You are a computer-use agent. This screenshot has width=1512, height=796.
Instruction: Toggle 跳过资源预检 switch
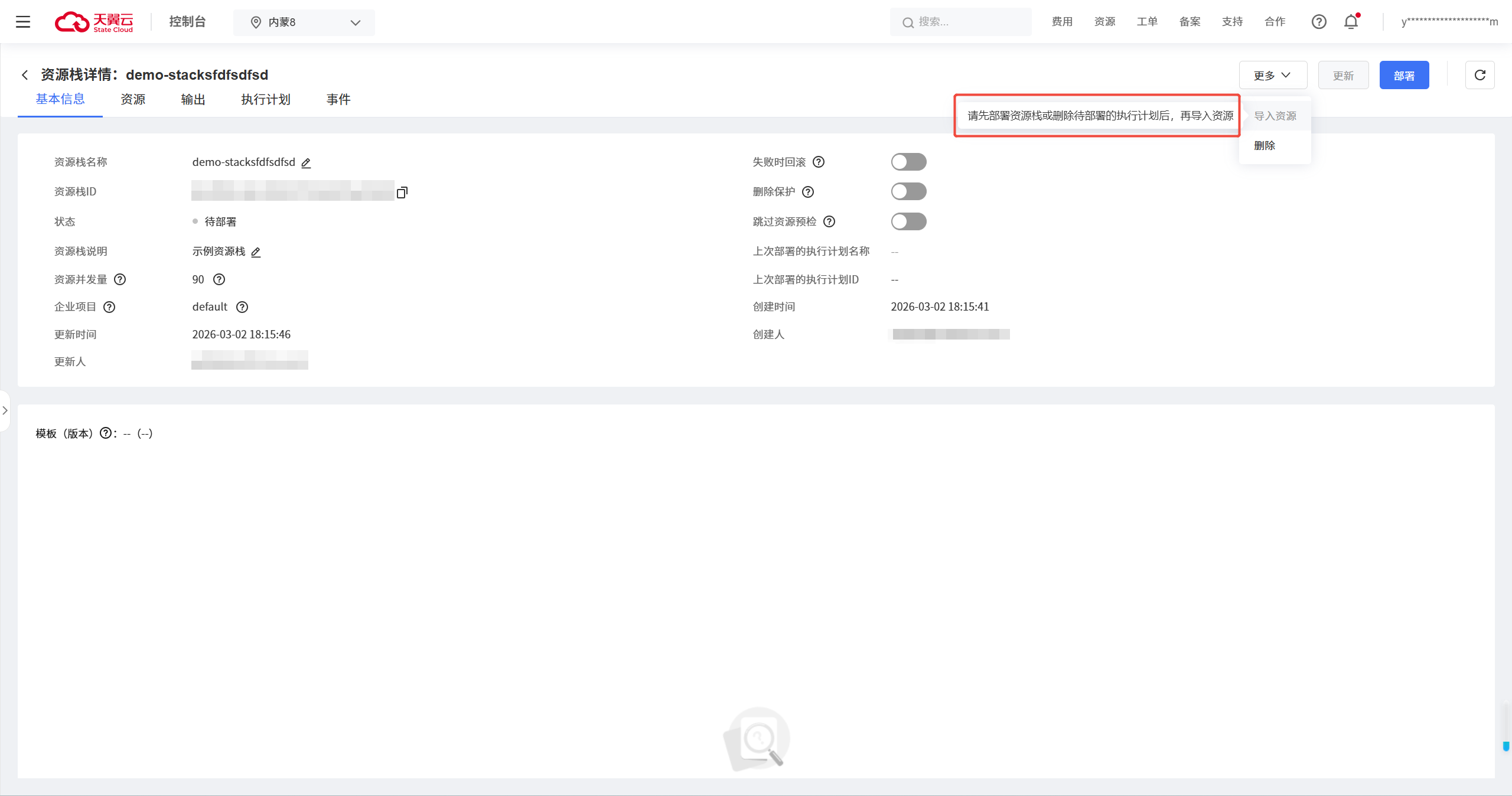pos(908,221)
